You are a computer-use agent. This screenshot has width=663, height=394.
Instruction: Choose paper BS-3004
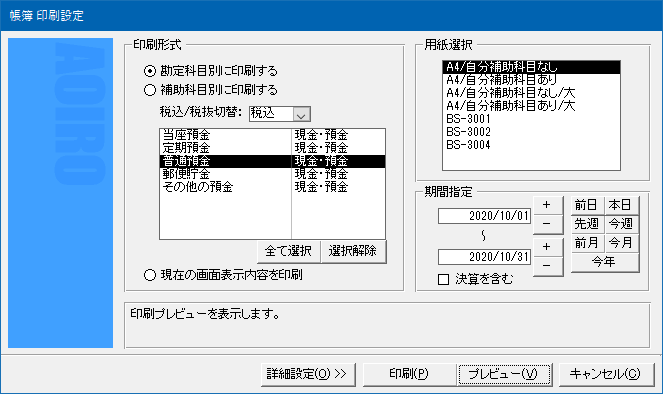point(531,145)
